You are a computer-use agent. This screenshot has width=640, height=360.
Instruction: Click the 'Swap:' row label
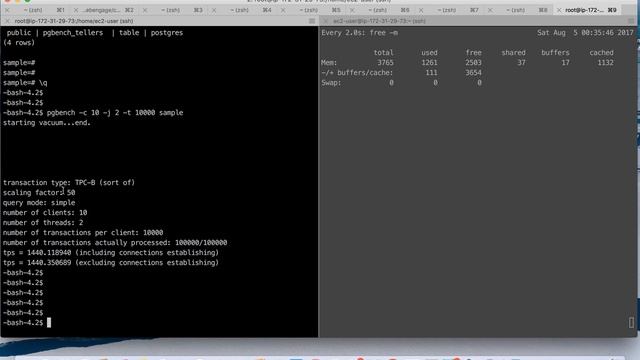coord(331,83)
